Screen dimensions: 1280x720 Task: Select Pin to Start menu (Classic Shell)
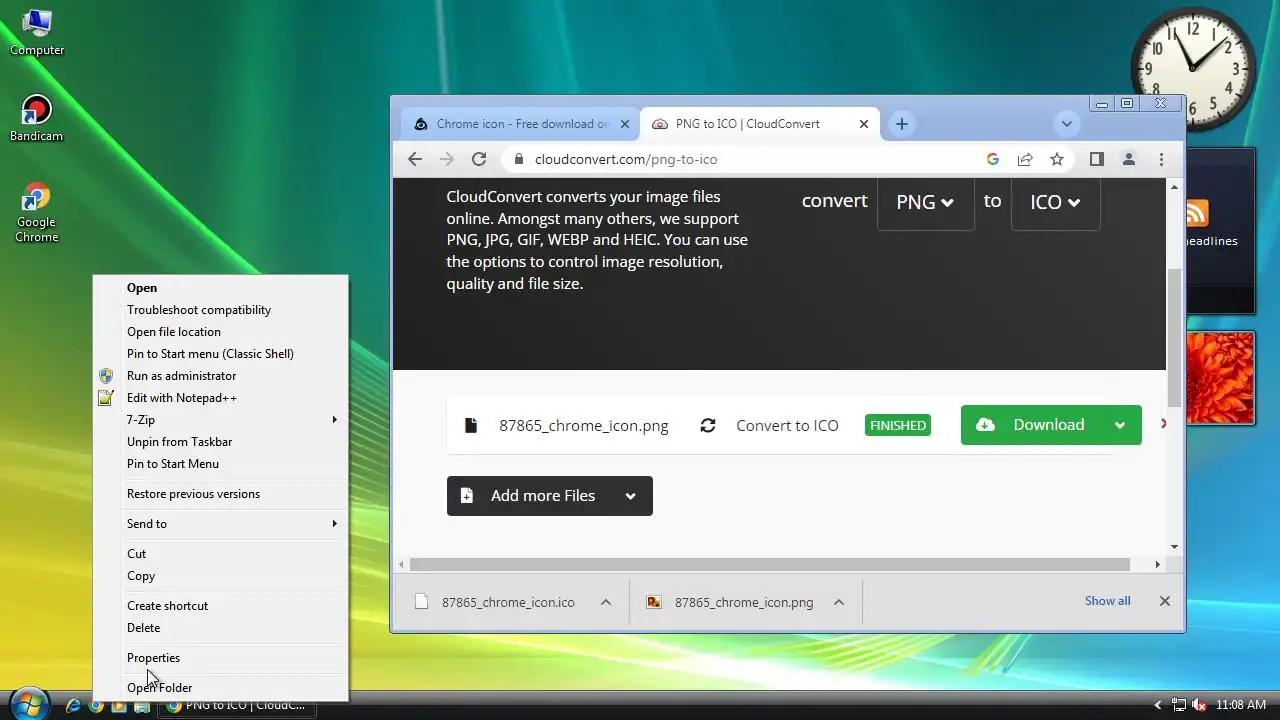point(220,354)
